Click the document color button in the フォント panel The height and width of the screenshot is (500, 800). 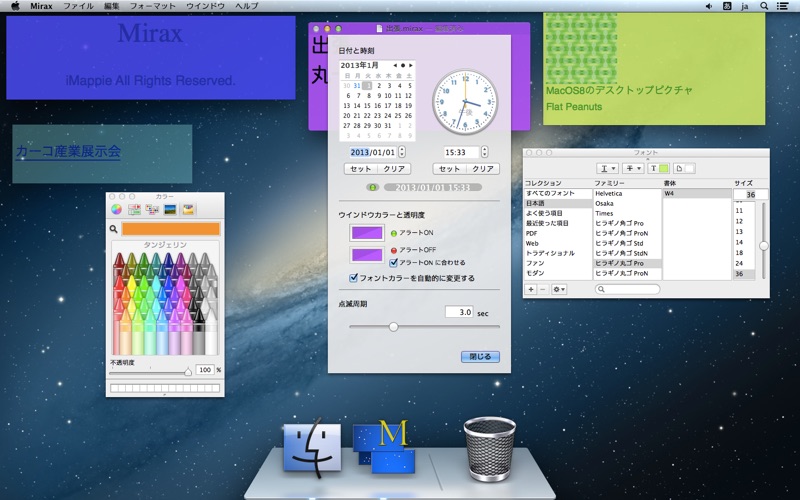684,168
